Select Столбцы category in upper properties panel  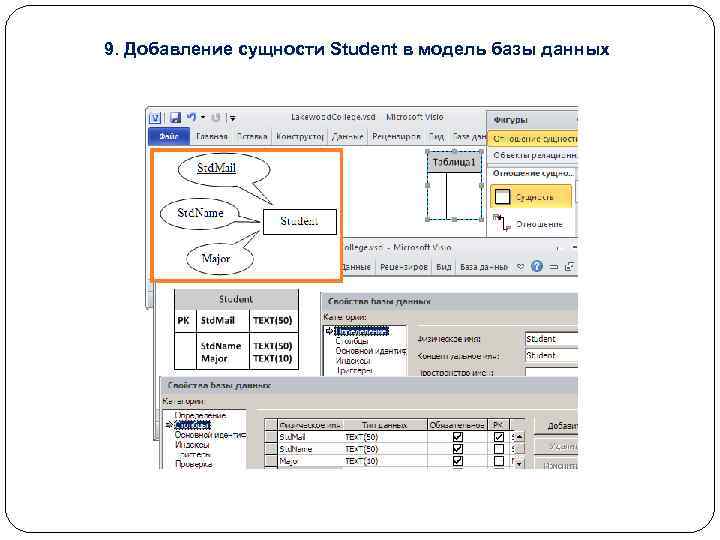coord(352,341)
